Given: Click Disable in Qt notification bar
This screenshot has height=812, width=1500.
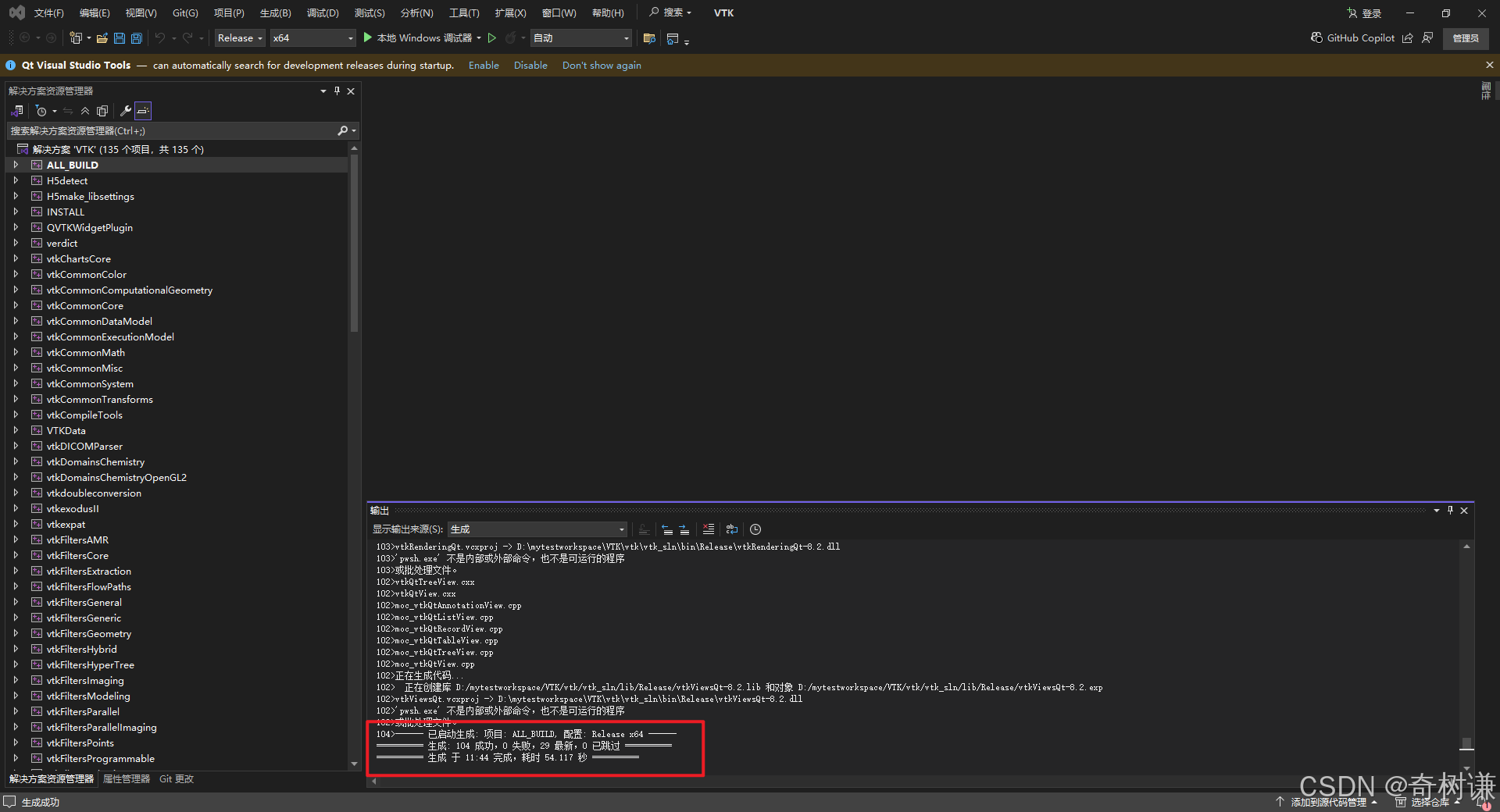Looking at the screenshot, I should pyautogui.click(x=530, y=66).
